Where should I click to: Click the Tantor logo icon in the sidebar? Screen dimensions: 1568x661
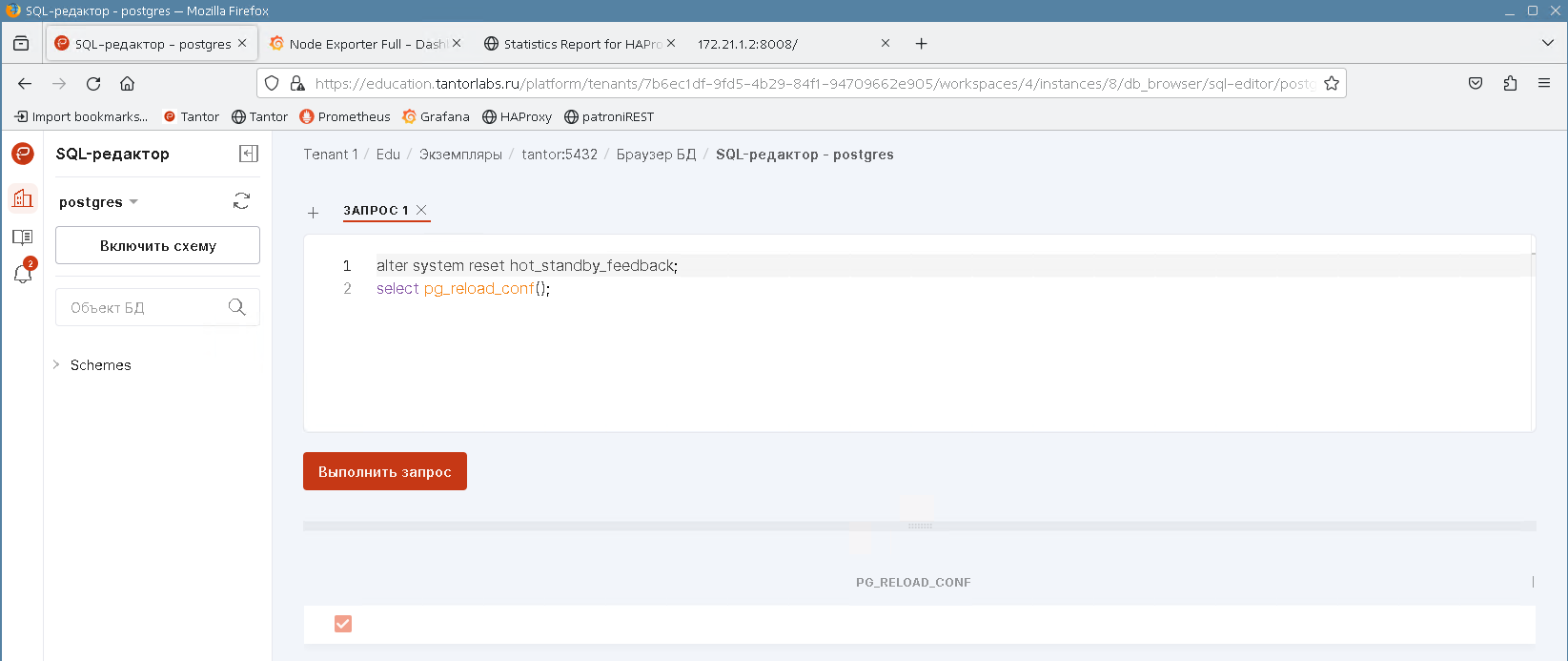point(23,154)
